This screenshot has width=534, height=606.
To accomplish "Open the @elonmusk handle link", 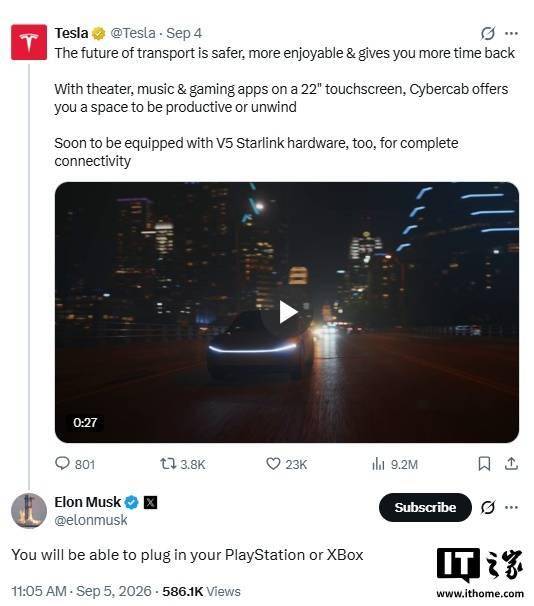I will (91, 520).
